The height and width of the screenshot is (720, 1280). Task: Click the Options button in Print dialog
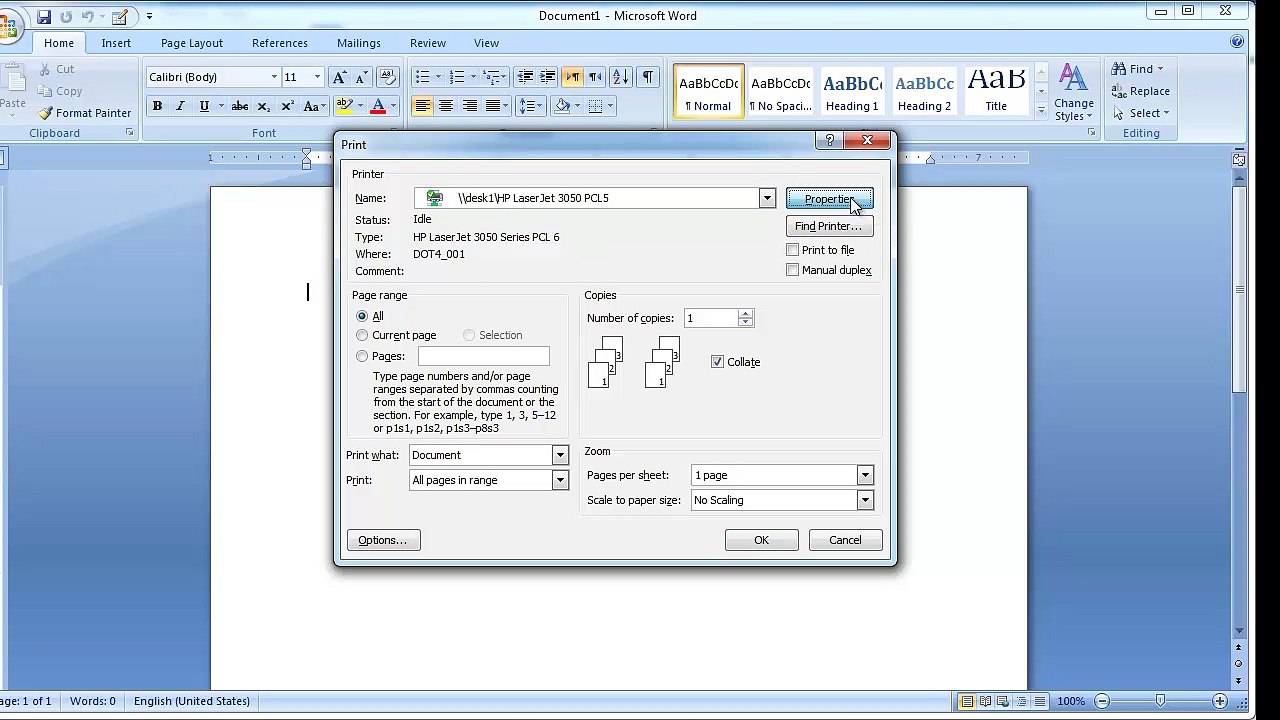tap(383, 540)
